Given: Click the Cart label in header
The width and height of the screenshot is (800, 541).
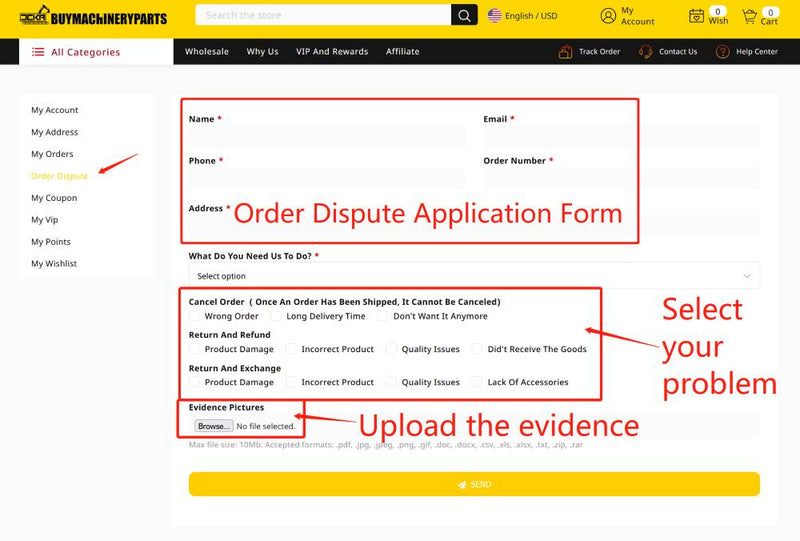Looking at the screenshot, I should tap(769, 21).
